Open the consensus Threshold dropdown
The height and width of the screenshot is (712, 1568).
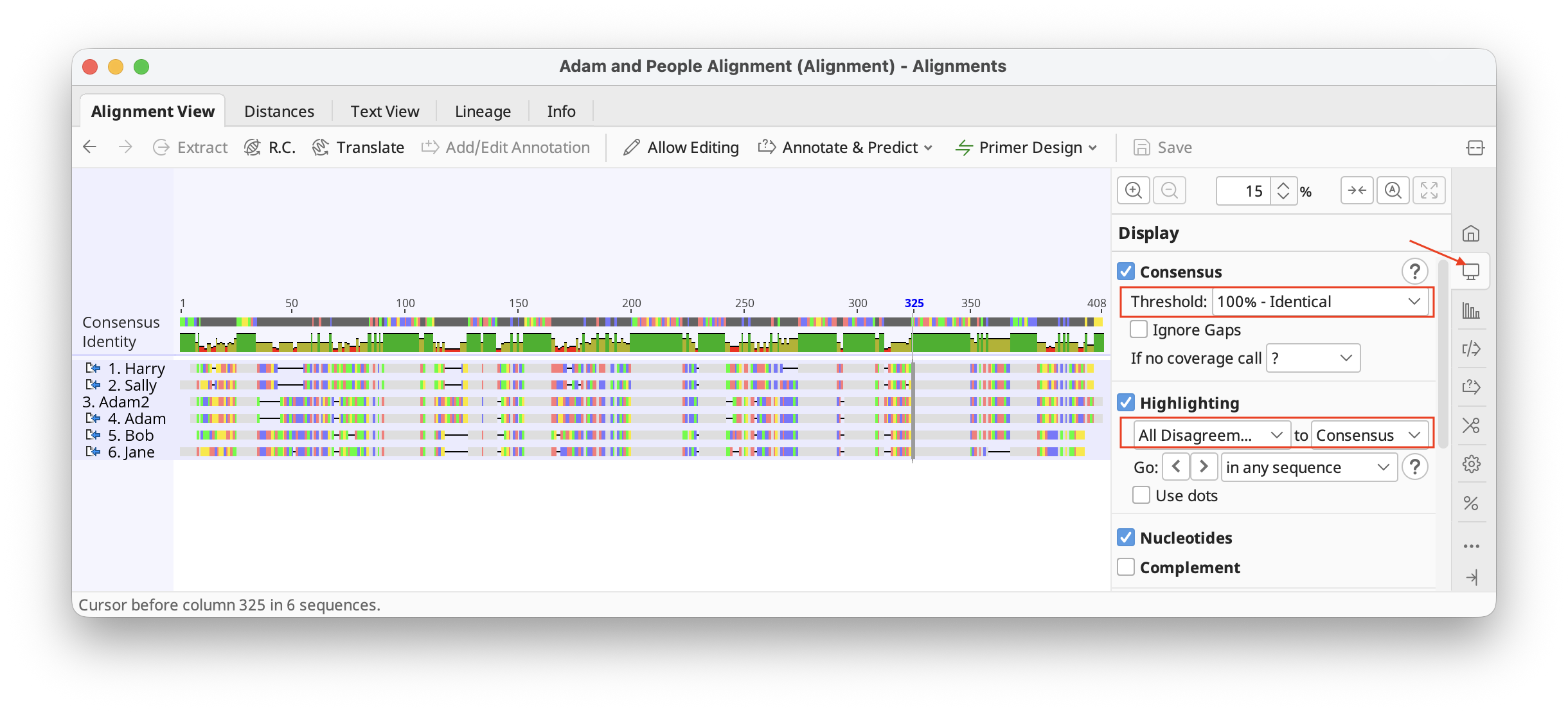[x=1320, y=302]
